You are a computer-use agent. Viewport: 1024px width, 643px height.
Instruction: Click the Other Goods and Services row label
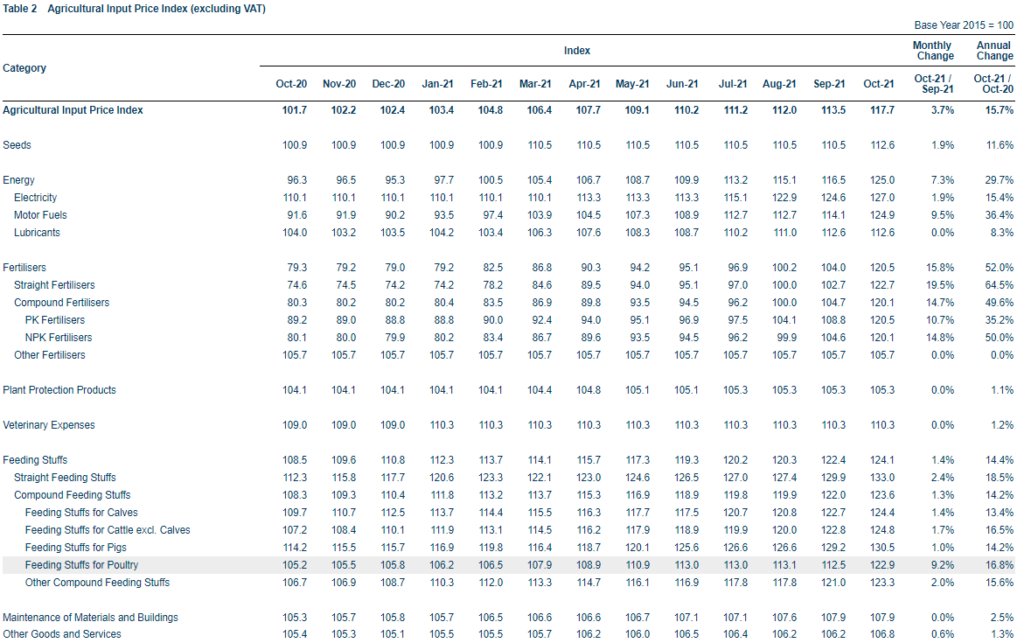pyautogui.click(x=60, y=634)
